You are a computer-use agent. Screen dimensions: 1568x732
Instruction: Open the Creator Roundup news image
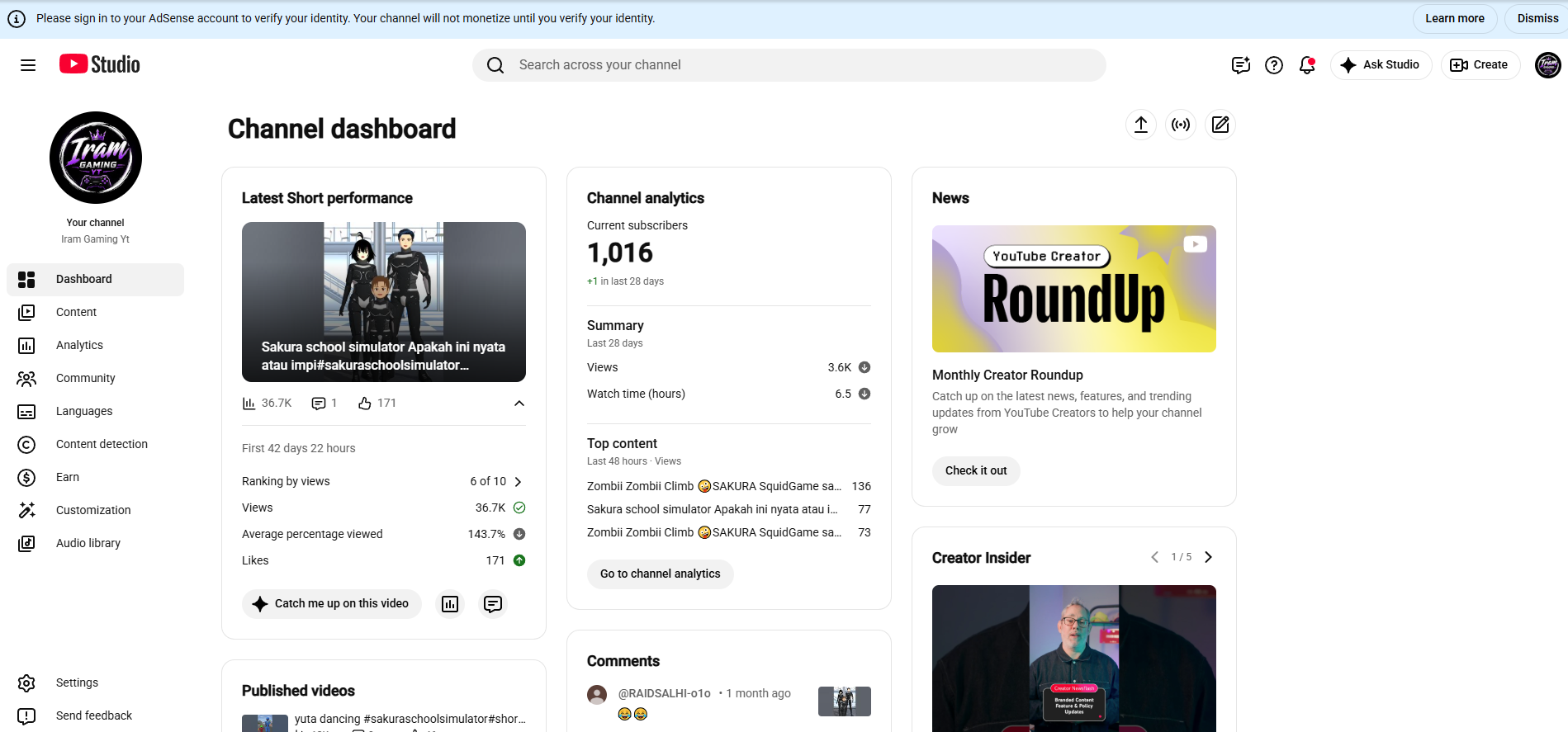tap(1074, 289)
